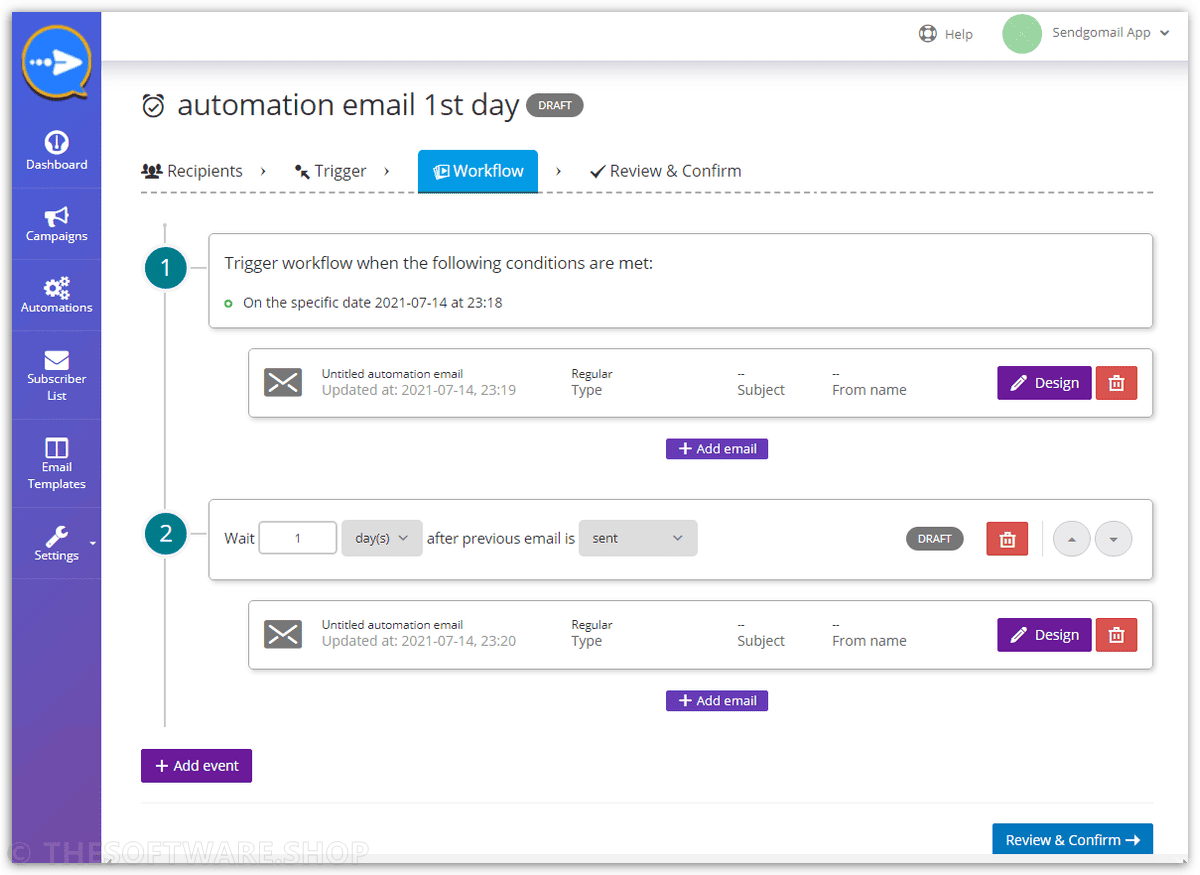
Task: Click 'Updated at: 2021-07-14, 23:20' text
Action: (419, 641)
